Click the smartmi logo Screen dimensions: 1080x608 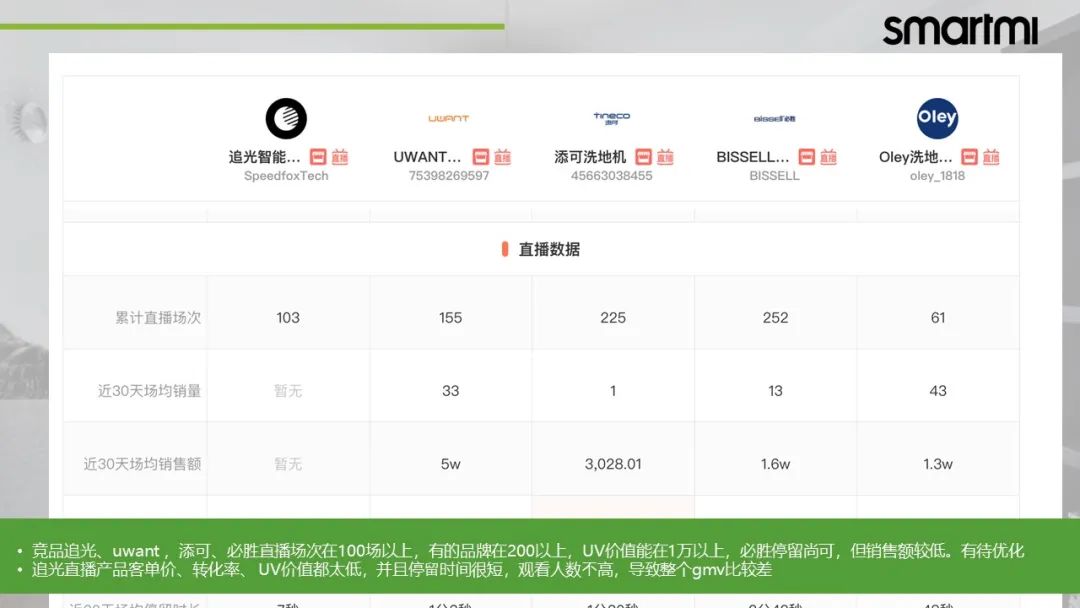(x=960, y=30)
